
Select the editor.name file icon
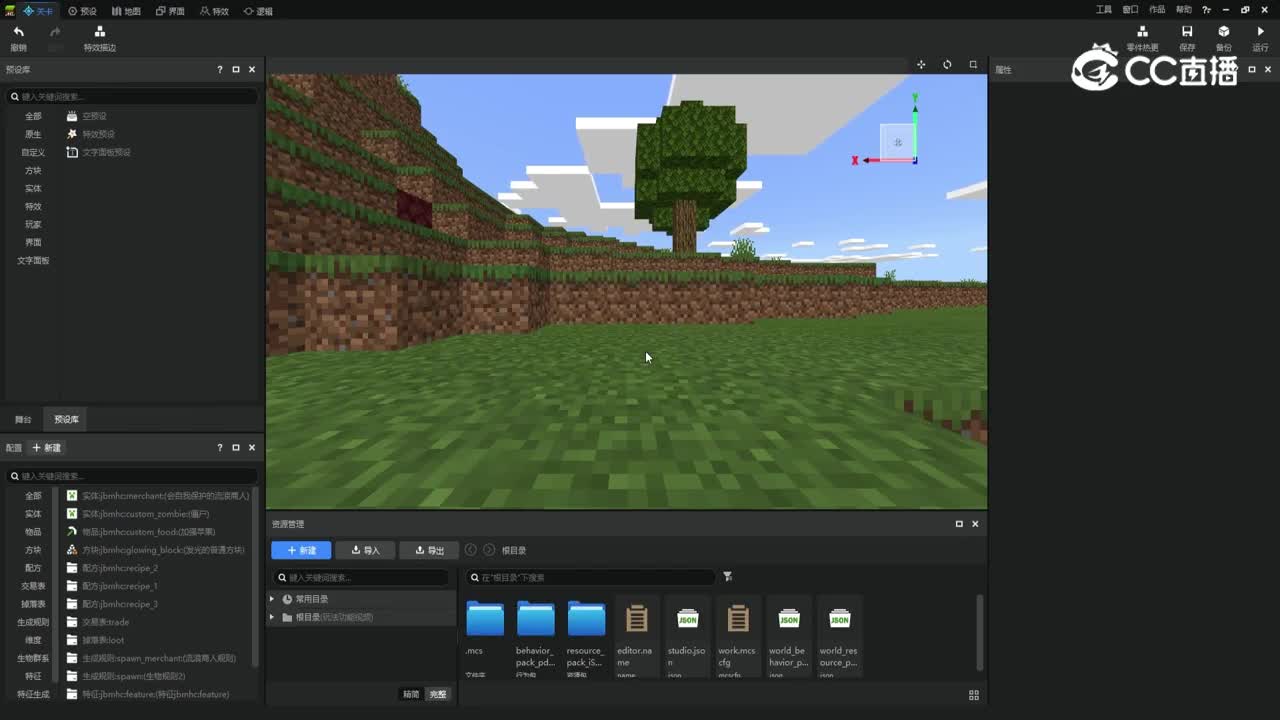637,619
